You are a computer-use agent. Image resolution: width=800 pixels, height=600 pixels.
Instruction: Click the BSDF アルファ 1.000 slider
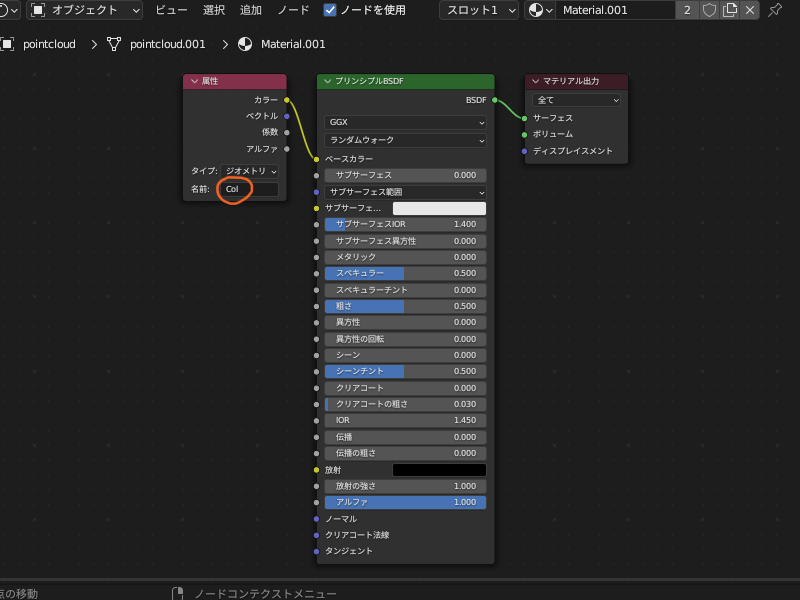(405, 503)
